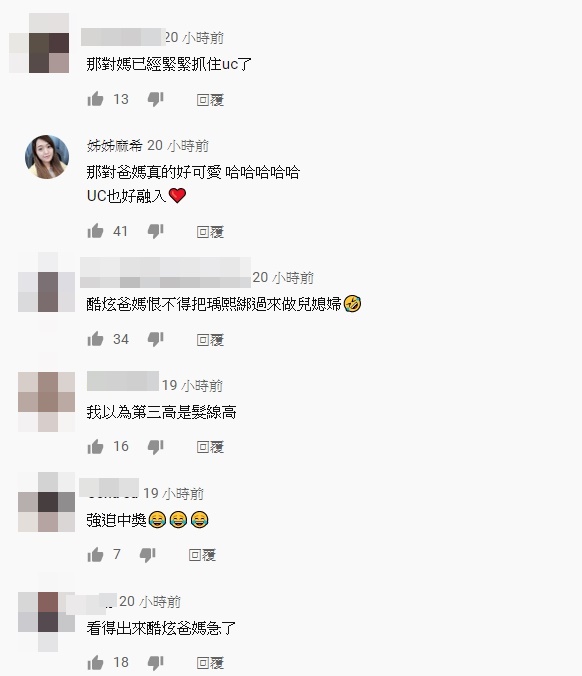Reply to the 強迫中獎 comment
The height and width of the screenshot is (676, 582).
(x=202, y=555)
